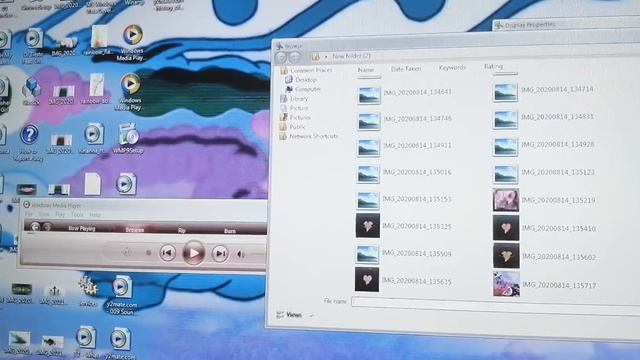Toggle the shuffle control in Media Player
The image size is (640, 360).
[127, 253]
